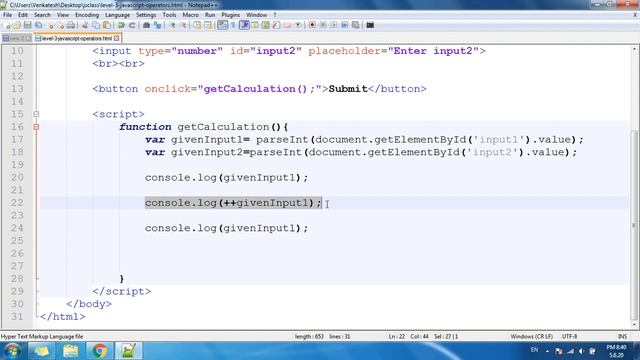Toggle the Word wrap toolbar button
The width and height of the screenshot is (640, 360).
point(222,25)
